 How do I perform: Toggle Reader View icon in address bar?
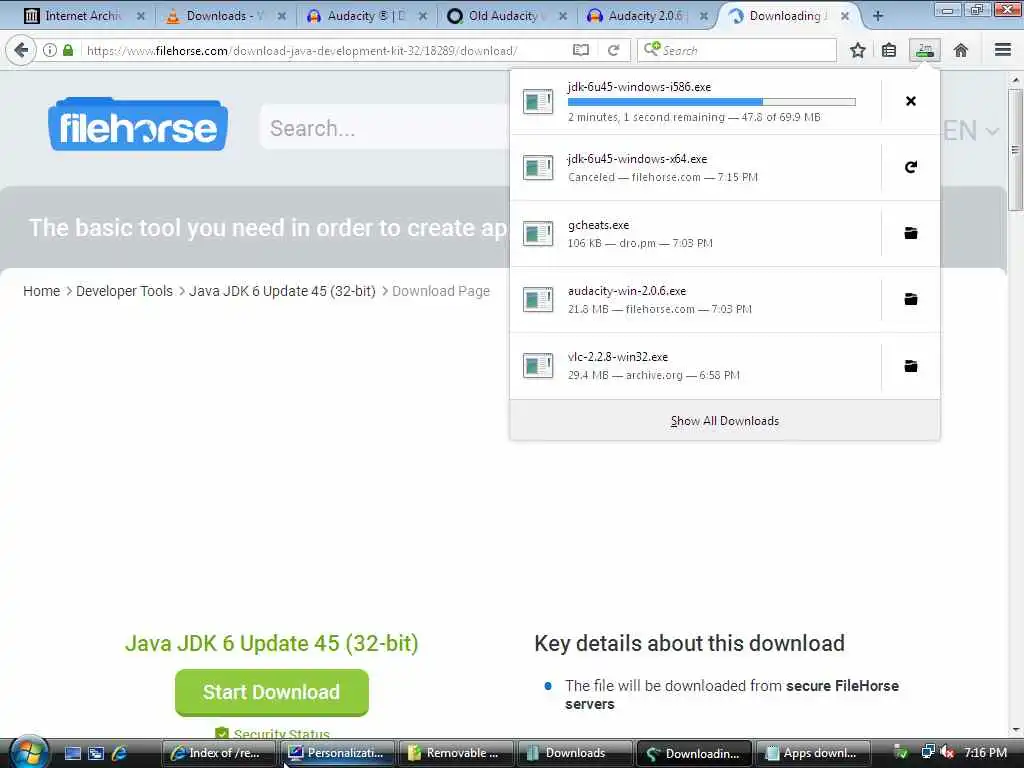[581, 50]
